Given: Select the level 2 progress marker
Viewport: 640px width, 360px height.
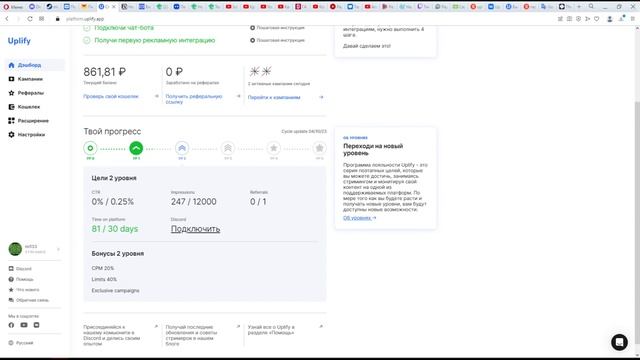Looking at the screenshot, I should tap(182, 148).
